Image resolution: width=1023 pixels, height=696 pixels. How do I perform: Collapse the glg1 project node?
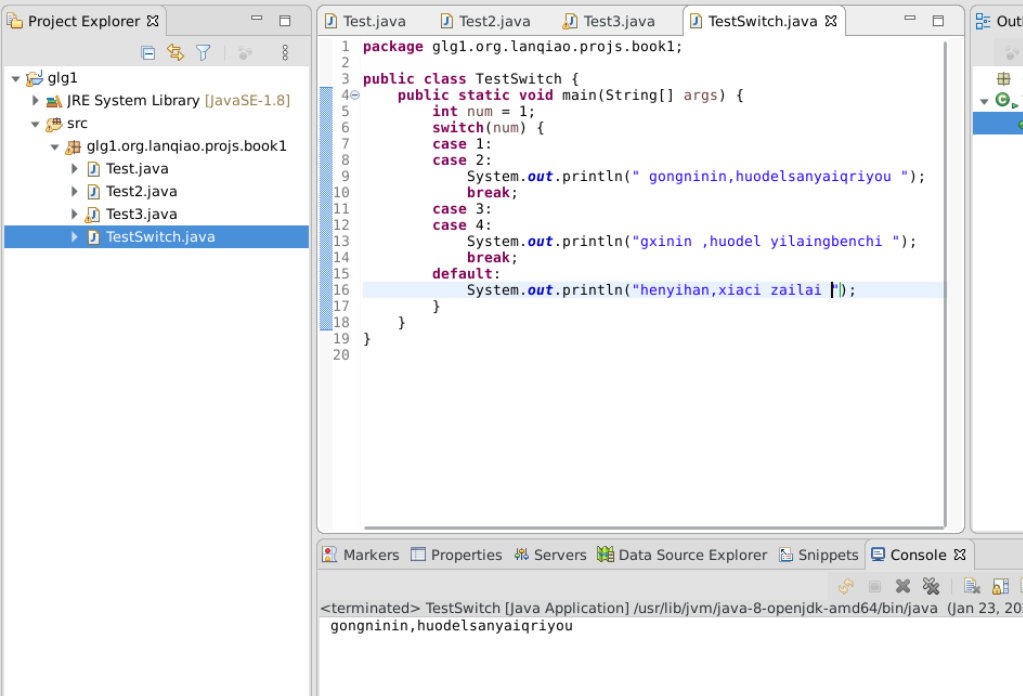[x=16, y=78]
